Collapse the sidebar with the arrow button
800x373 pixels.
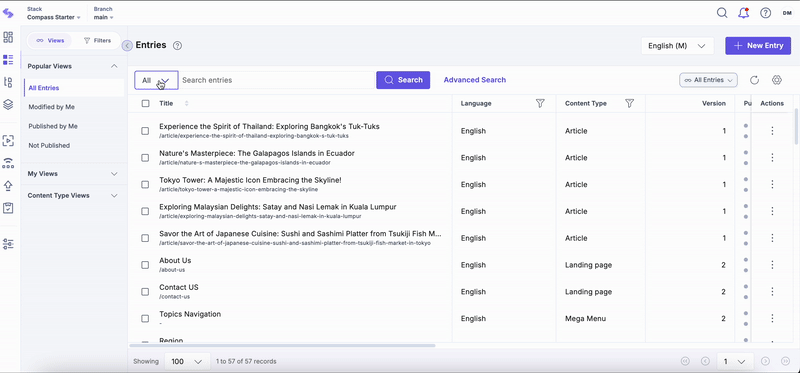tap(128, 46)
